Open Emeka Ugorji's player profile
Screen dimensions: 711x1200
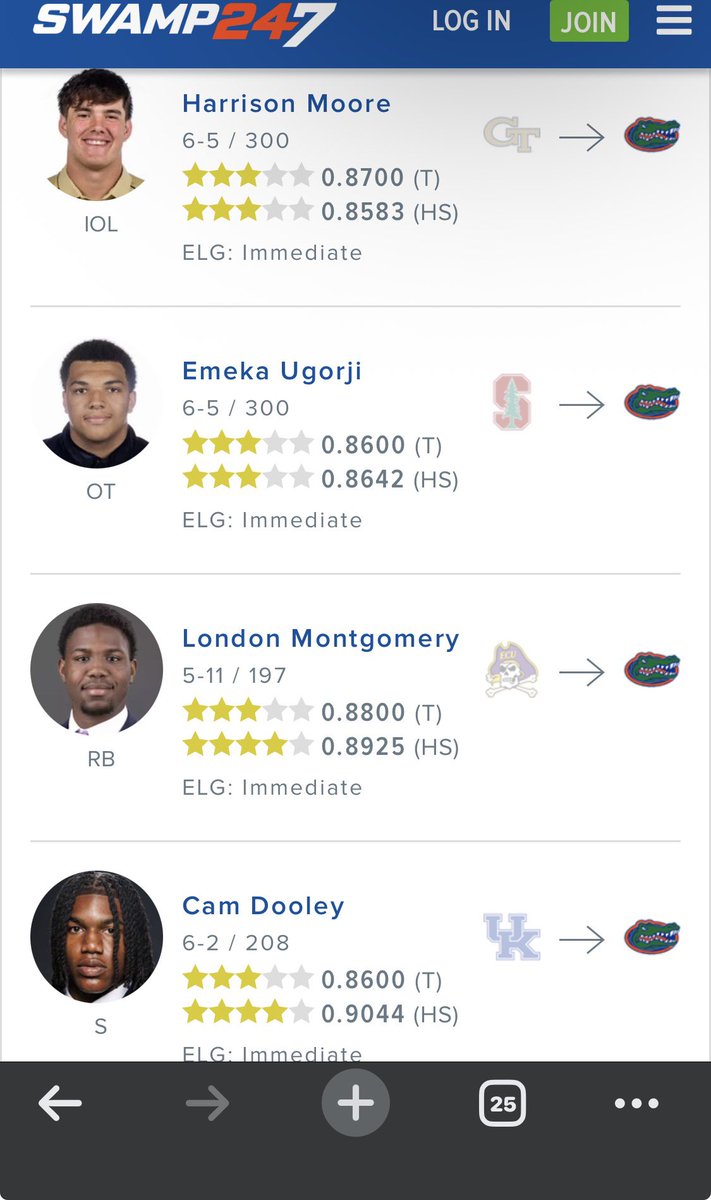coord(272,371)
